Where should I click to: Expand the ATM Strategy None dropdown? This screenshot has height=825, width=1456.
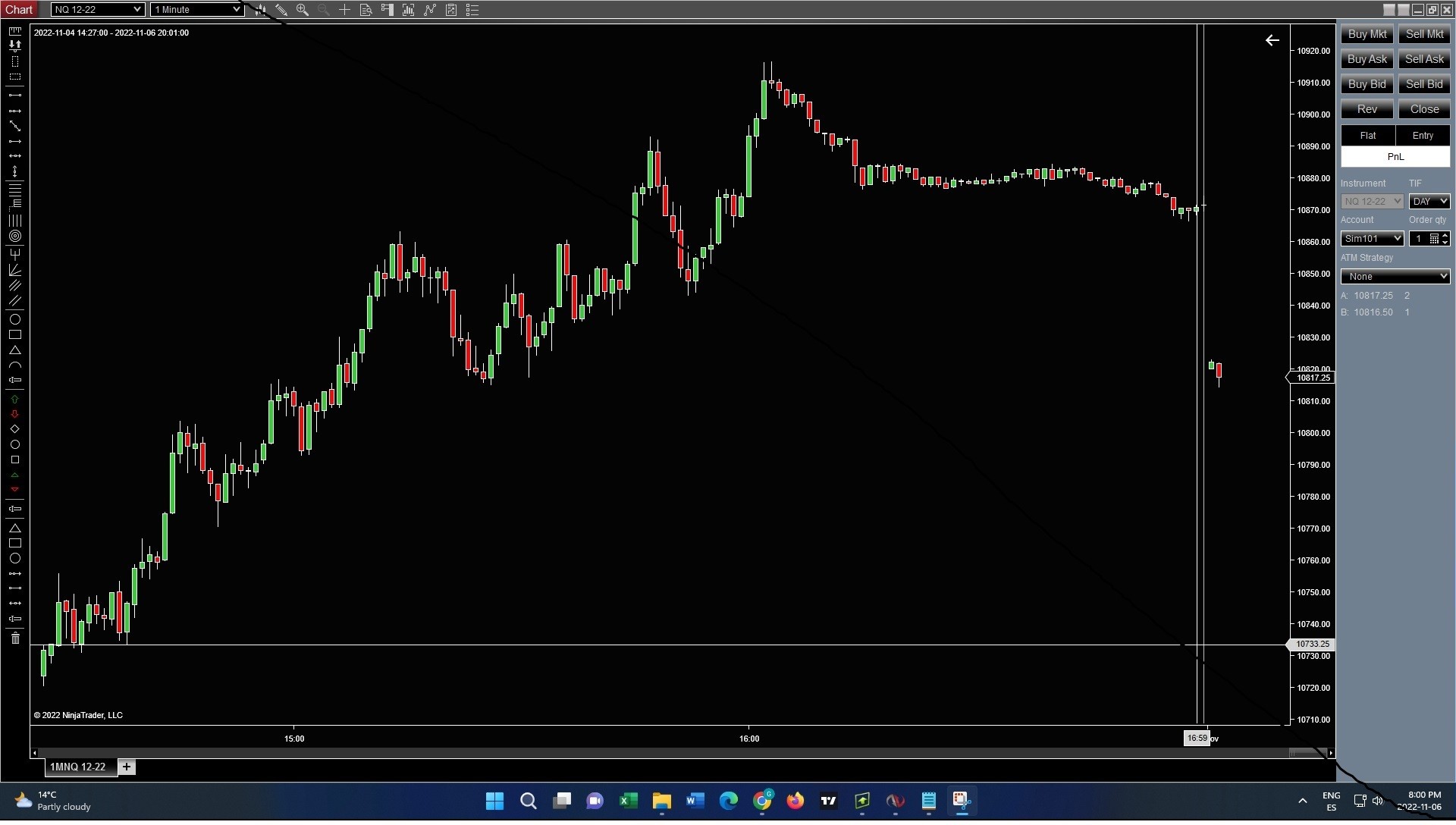1395,277
